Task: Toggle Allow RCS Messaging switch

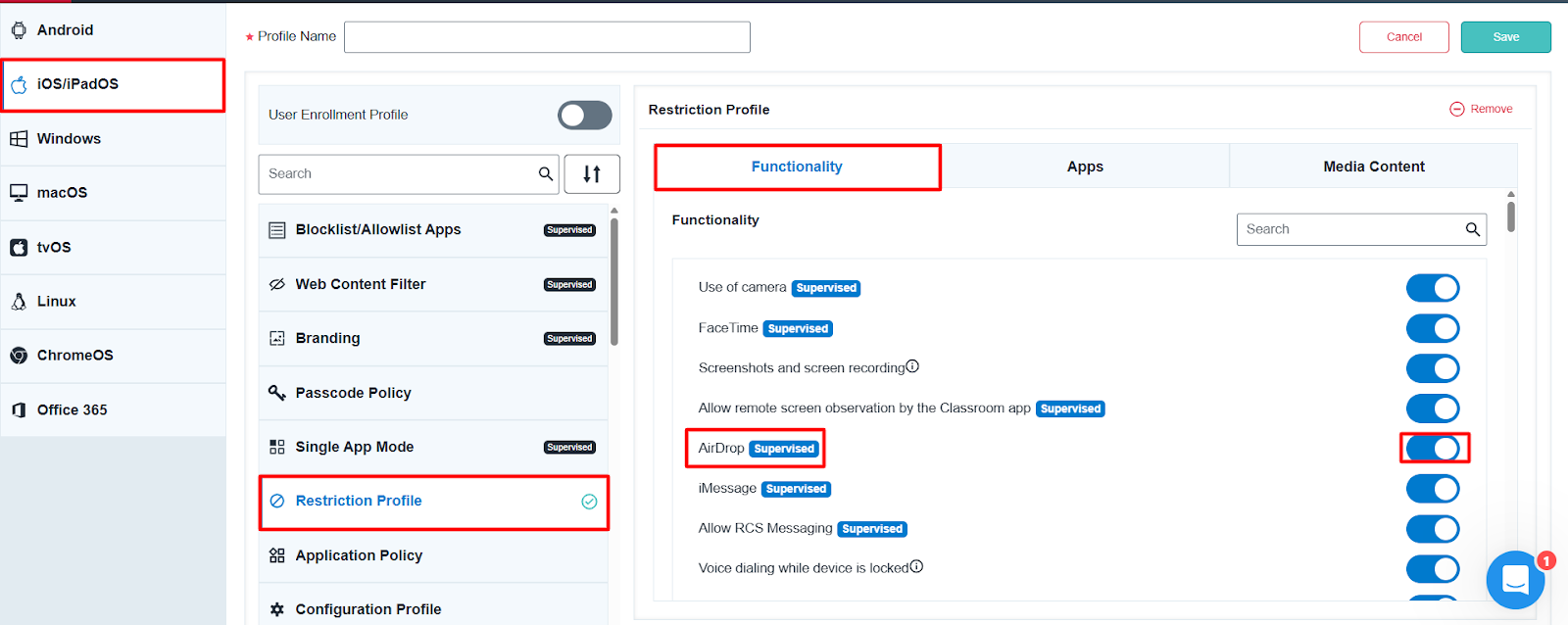Action: click(x=1433, y=529)
